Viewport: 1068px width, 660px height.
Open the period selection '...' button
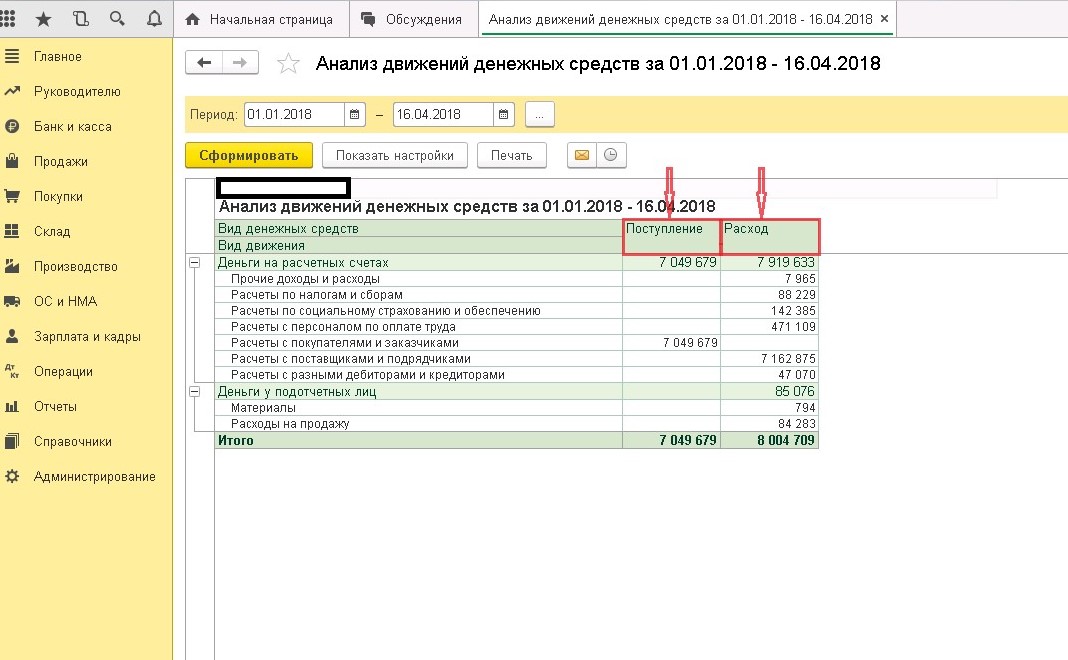pyautogui.click(x=539, y=114)
